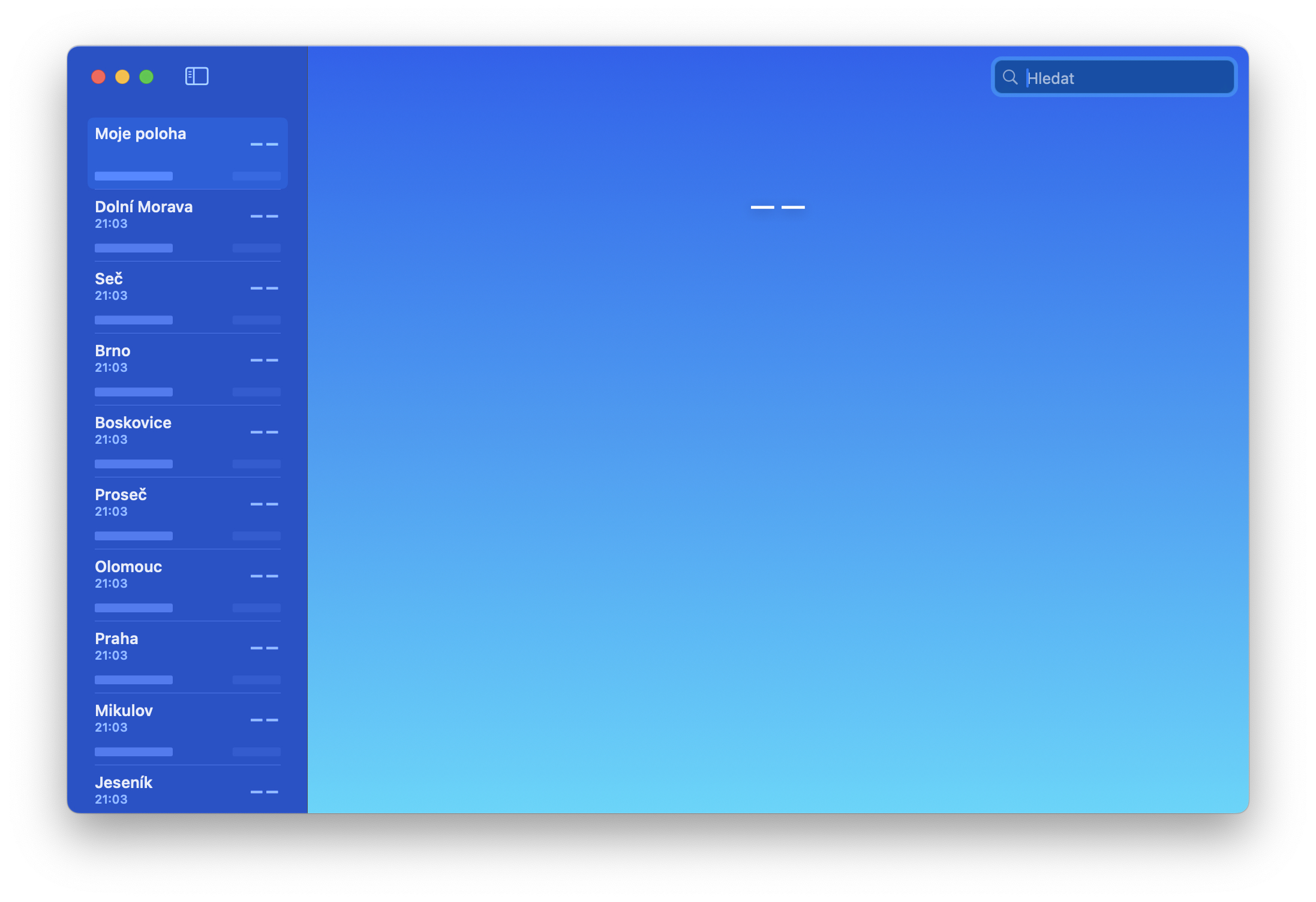Click the red close window button

click(x=98, y=77)
